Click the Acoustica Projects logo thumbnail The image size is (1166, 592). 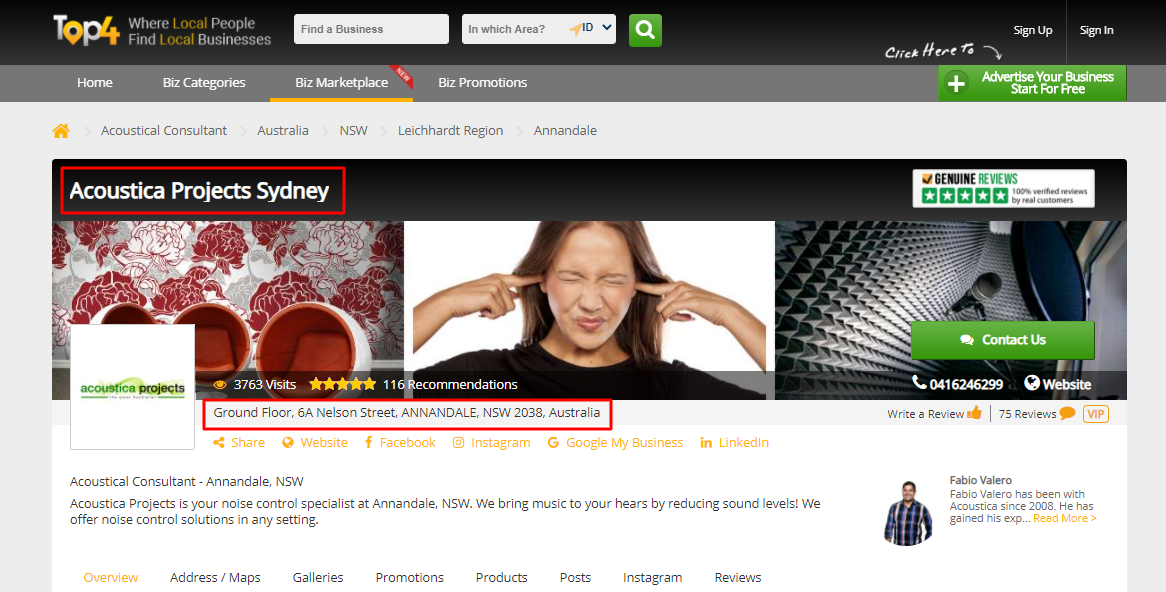tap(132, 387)
